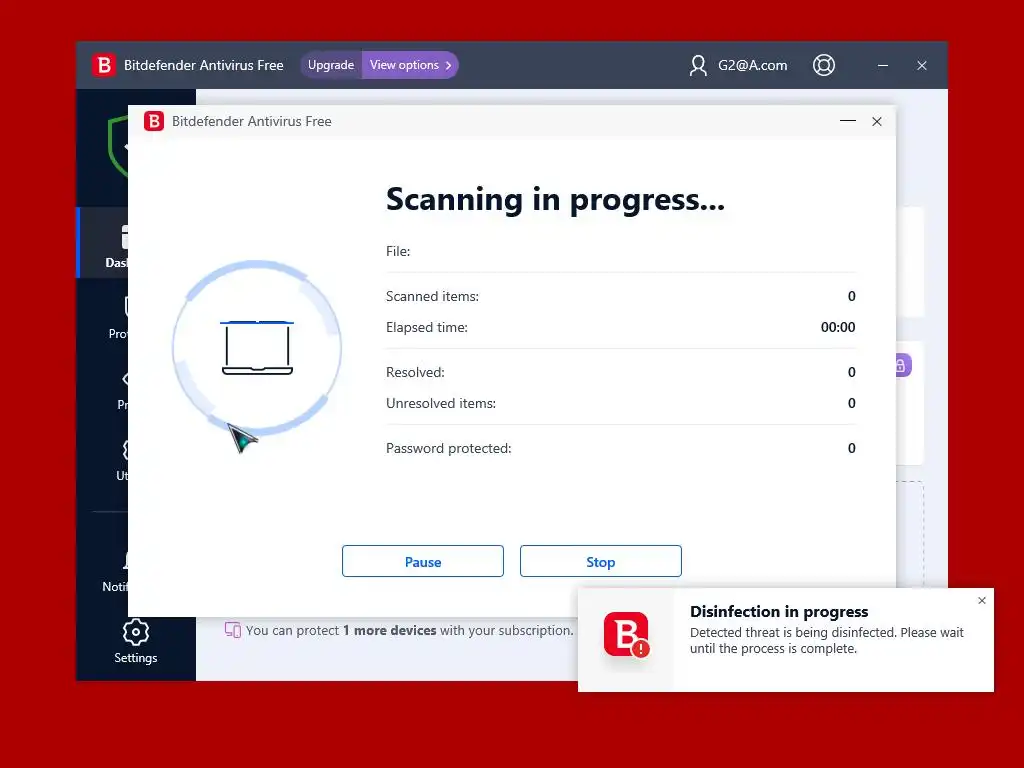Click the 'Unresolved items:' label
Screen dimensions: 1024x768
(441, 404)
